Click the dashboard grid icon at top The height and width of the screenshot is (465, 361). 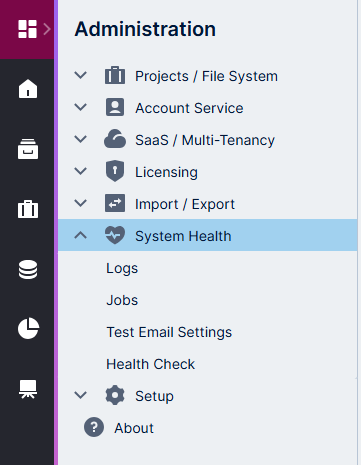pos(27,29)
